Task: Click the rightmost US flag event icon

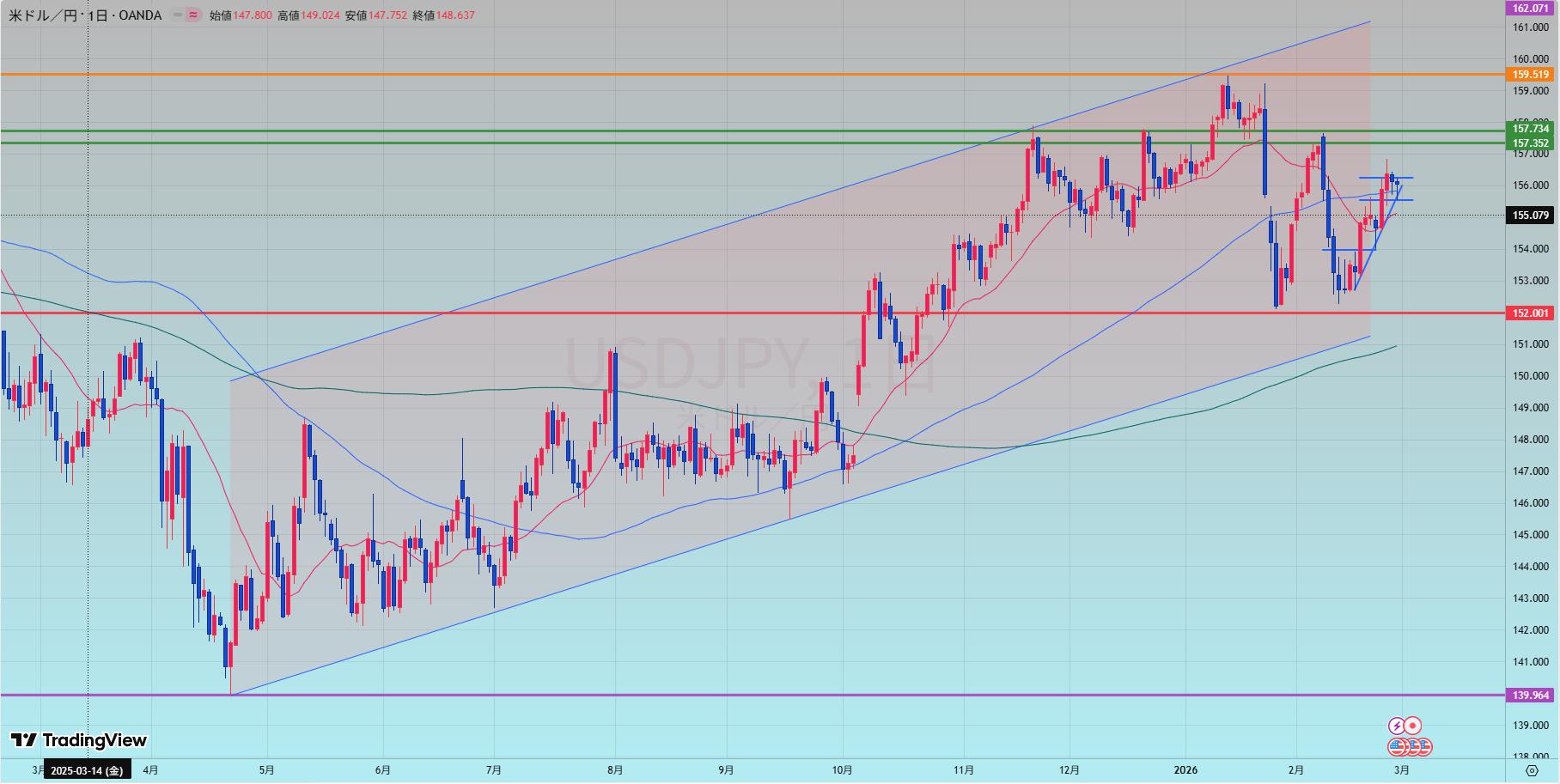Action: 1423,747
